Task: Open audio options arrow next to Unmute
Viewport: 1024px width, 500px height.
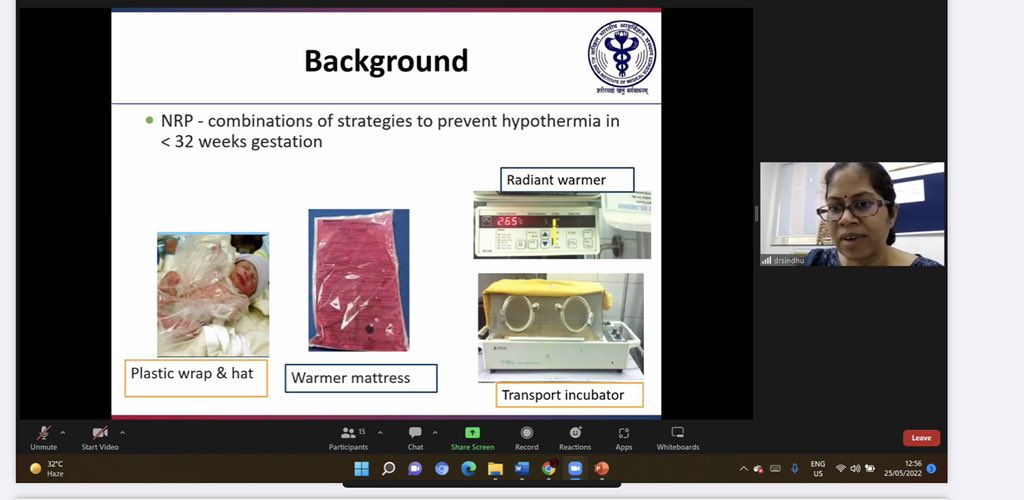Action: 63,432
